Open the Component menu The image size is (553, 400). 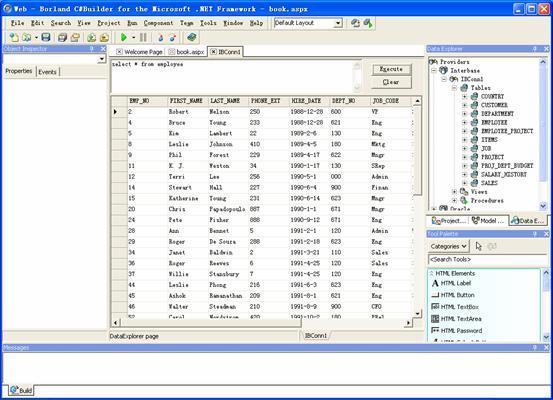[x=158, y=23]
